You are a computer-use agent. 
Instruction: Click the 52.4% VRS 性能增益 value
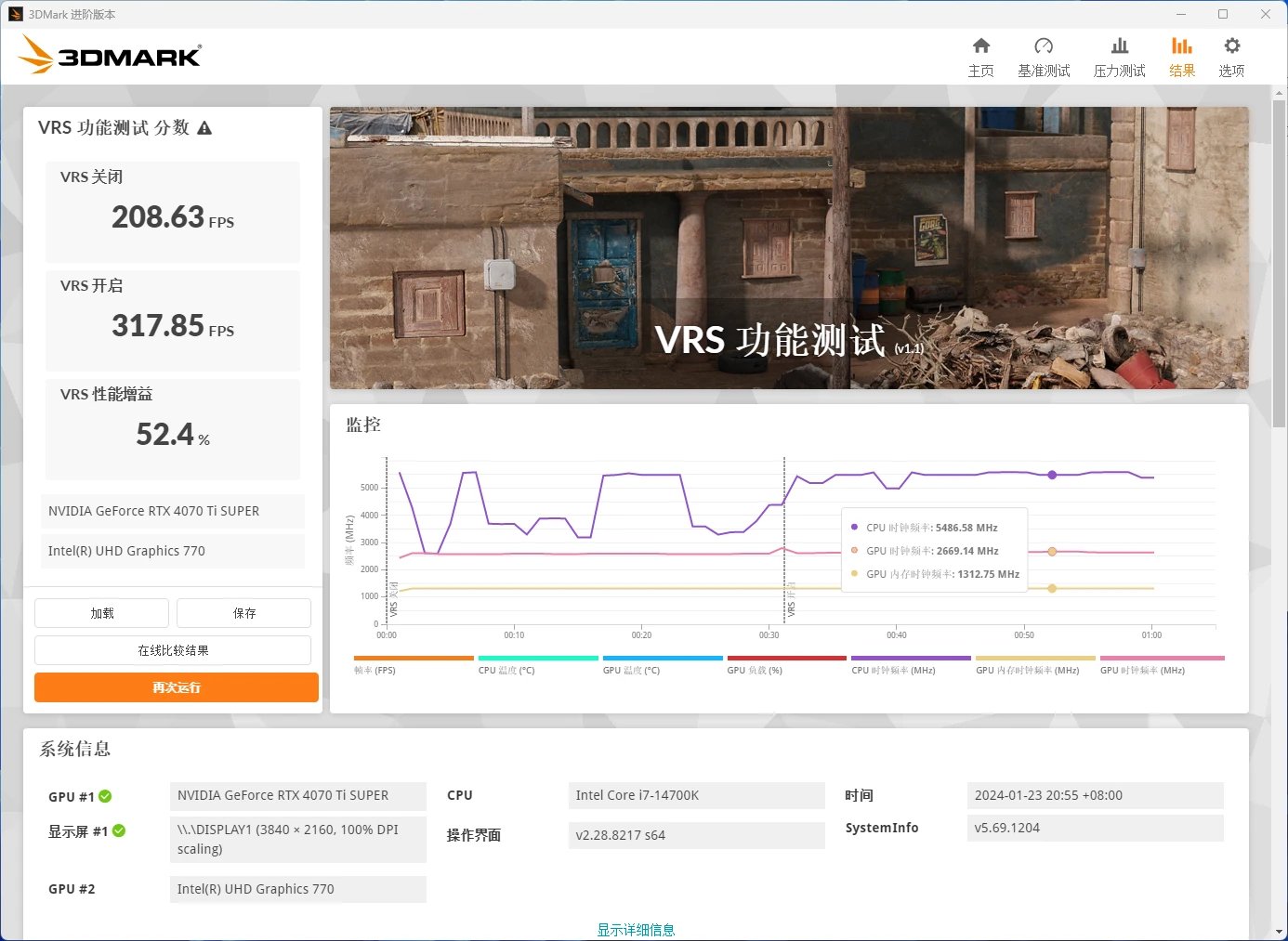173,435
